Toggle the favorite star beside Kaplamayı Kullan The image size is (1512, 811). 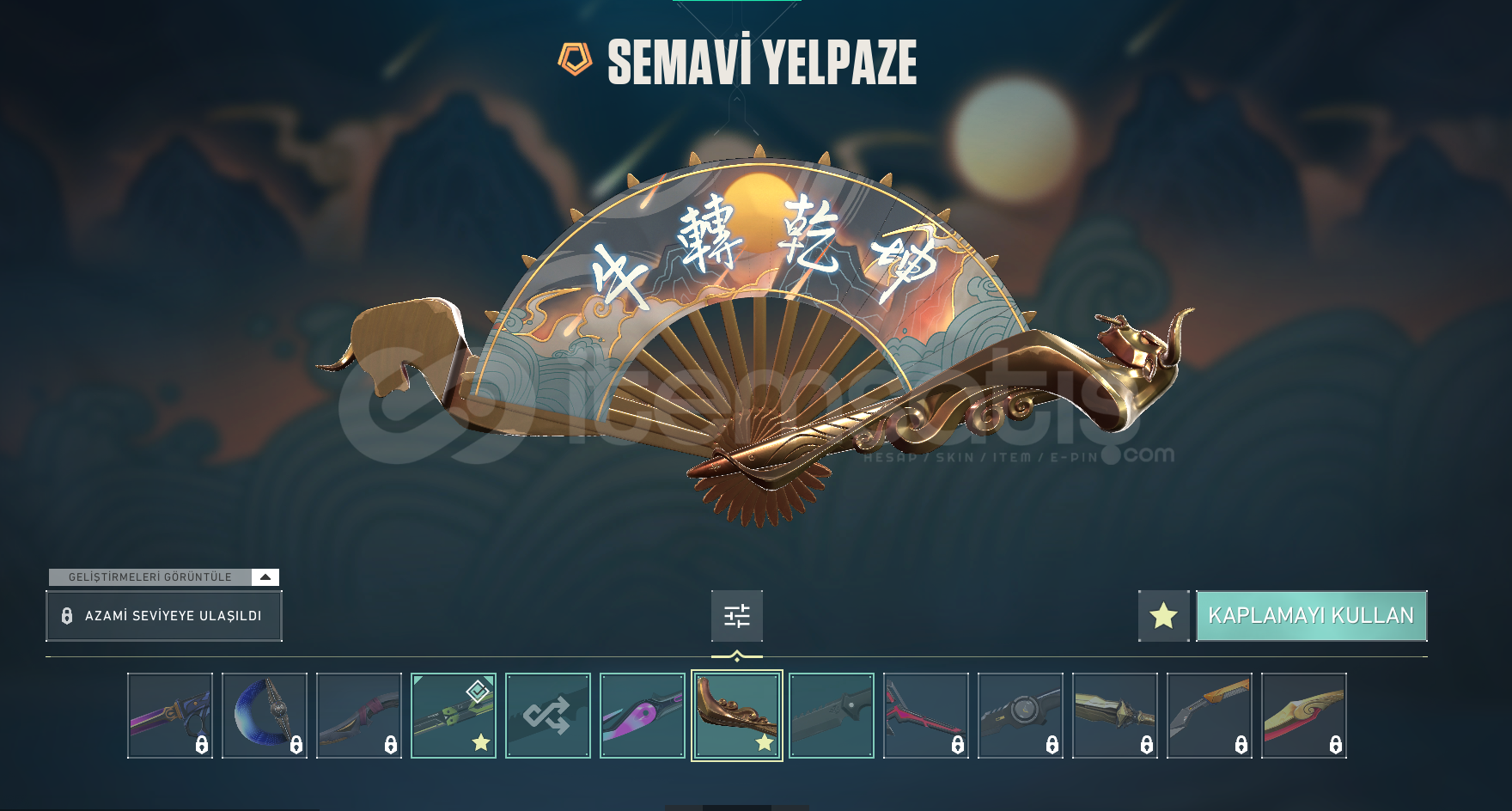pyautogui.click(x=1164, y=616)
